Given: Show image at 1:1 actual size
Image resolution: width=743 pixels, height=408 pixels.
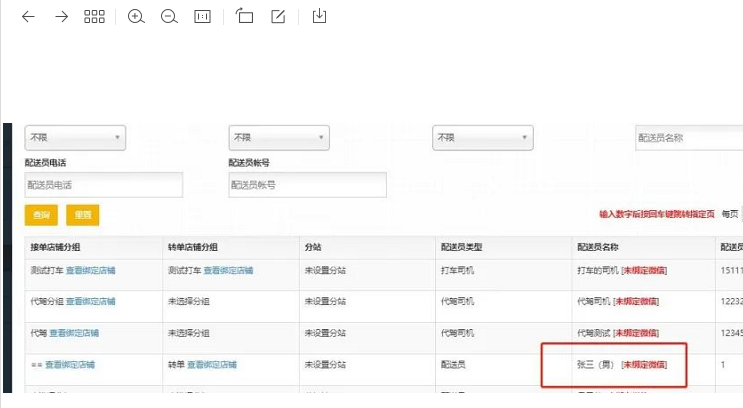Looking at the screenshot, I should (202, 17).
